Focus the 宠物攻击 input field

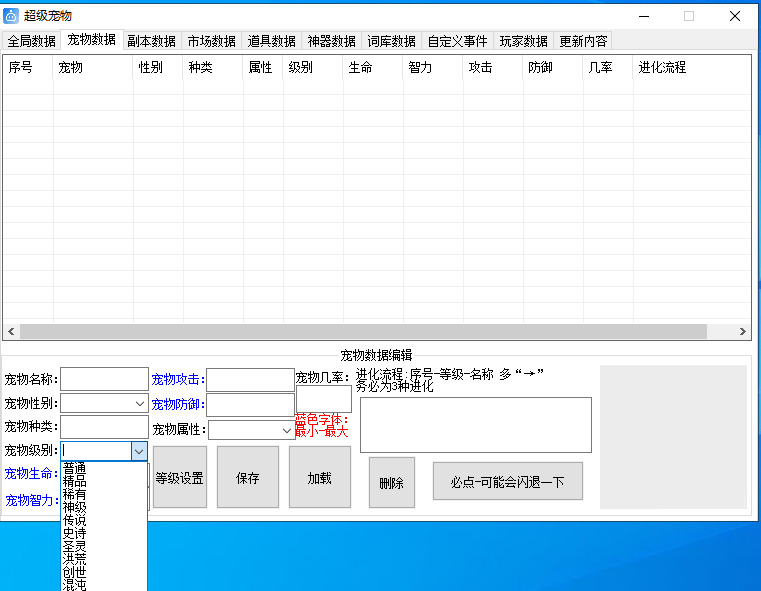pos(250,379)
